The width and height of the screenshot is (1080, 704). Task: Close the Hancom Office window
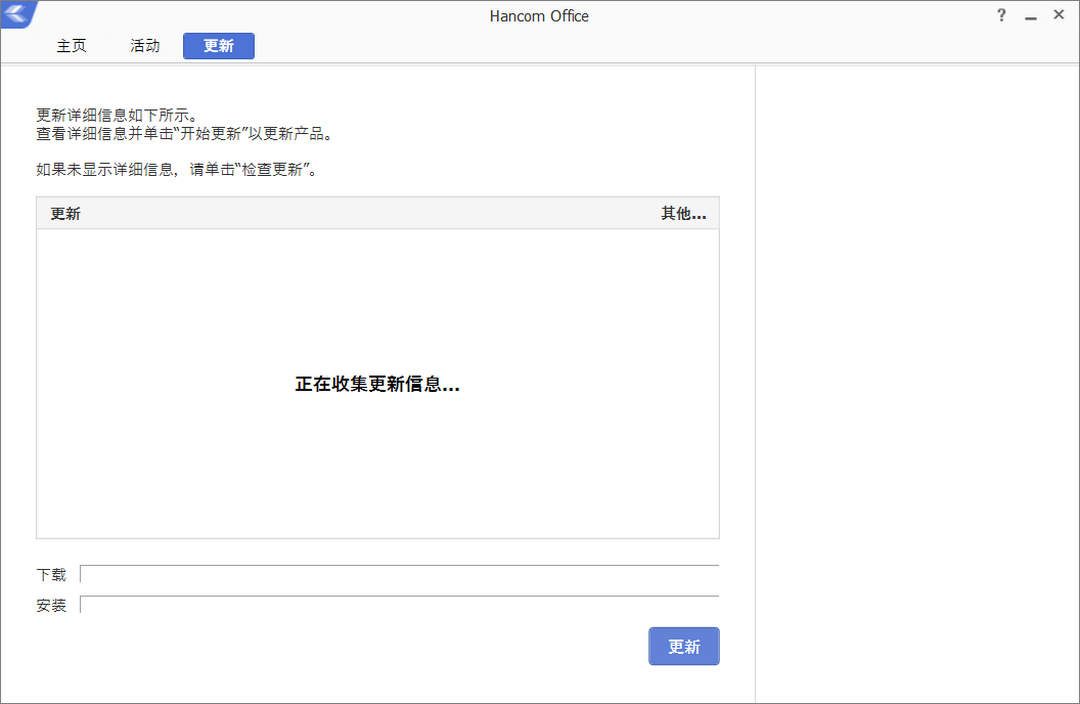click(x=1059, y=15)
